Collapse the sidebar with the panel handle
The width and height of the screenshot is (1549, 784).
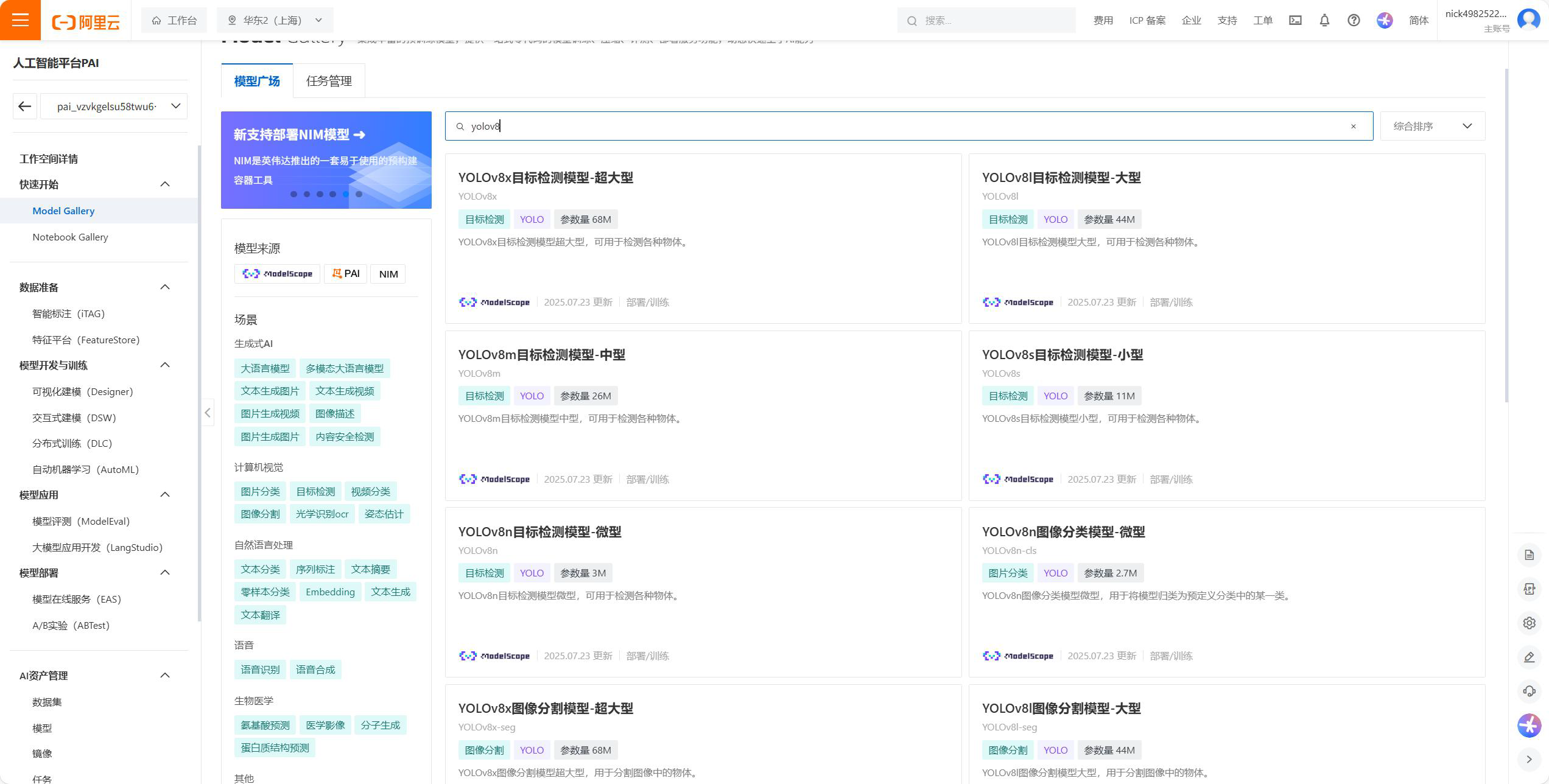click(207, 413)
